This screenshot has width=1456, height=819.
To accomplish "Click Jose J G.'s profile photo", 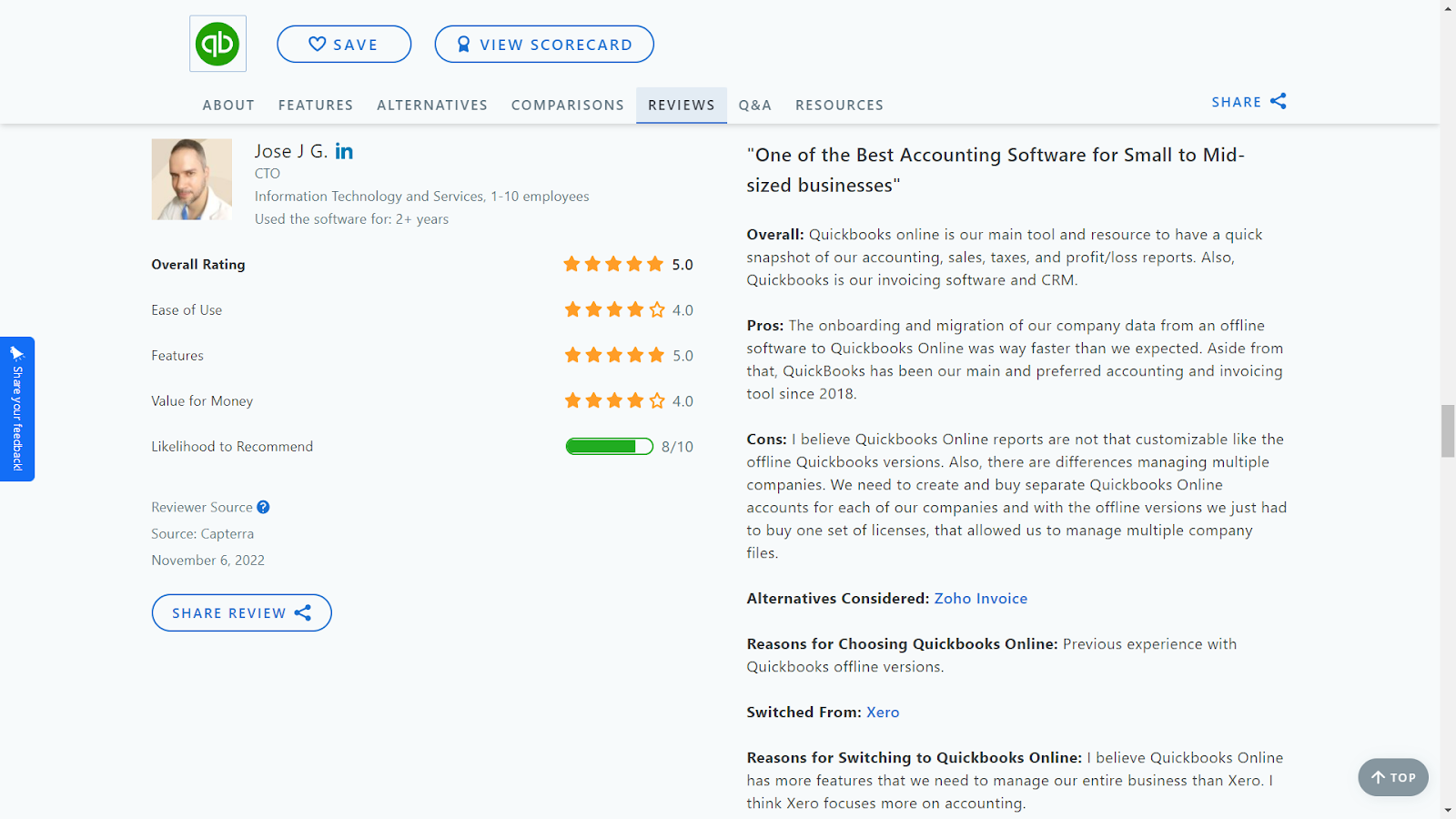I will 192,179.
